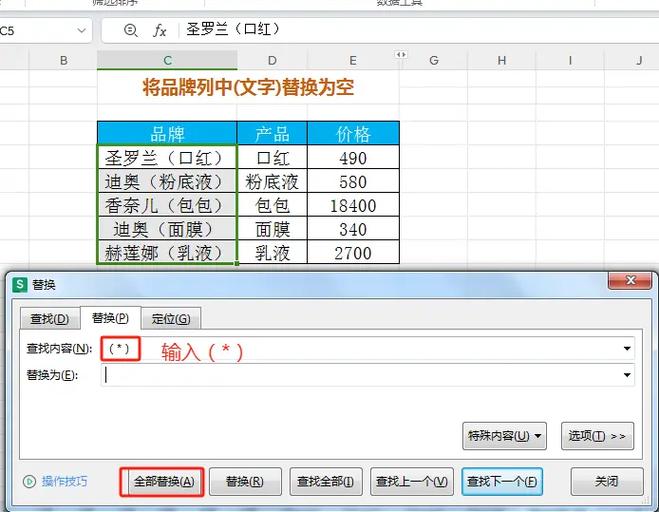This screenshot has height=512, width=659.
Task: Select column H header
Action: click(502, 60)
